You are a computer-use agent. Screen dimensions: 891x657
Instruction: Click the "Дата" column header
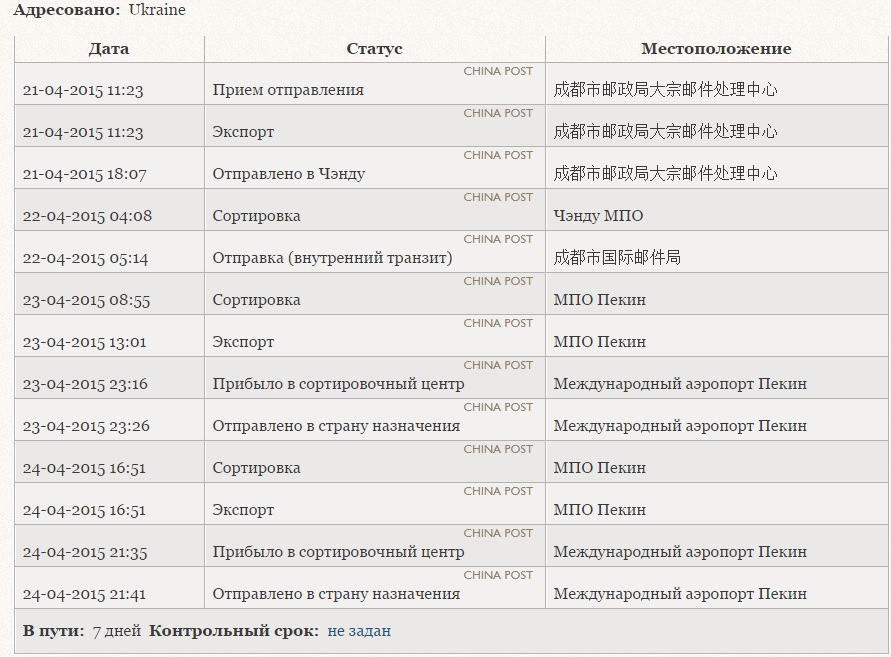click(109, 49)
